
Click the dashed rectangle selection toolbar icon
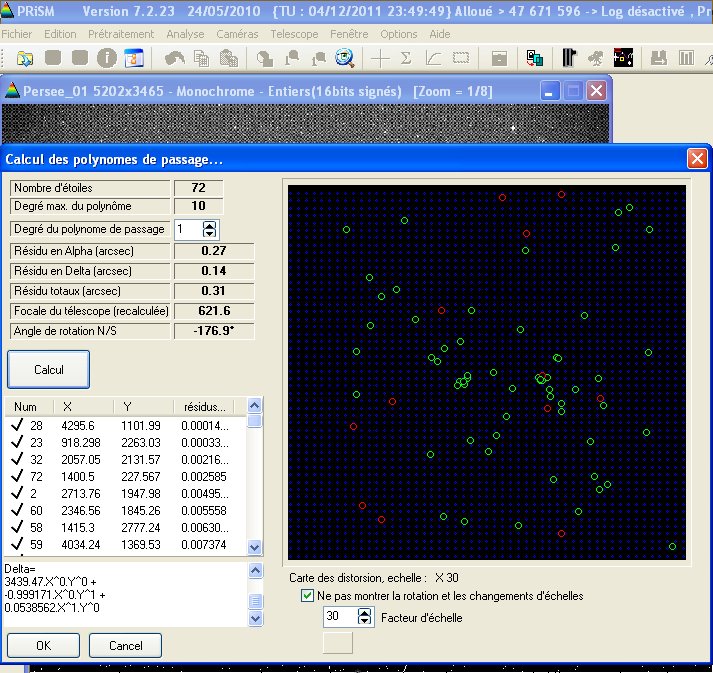[x=460, y=58]
